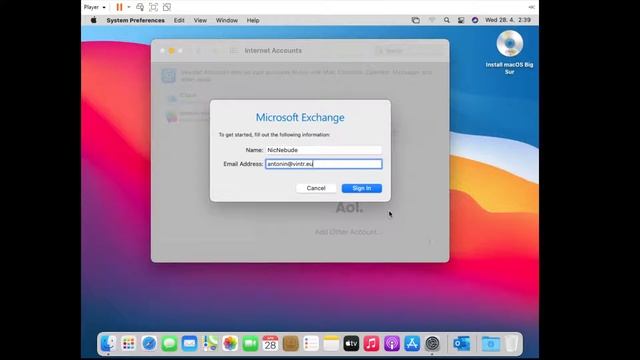The width and height of the screenshot is (640, 360).
Task: Open the Window menu
Action: click(x=227, y=20)
